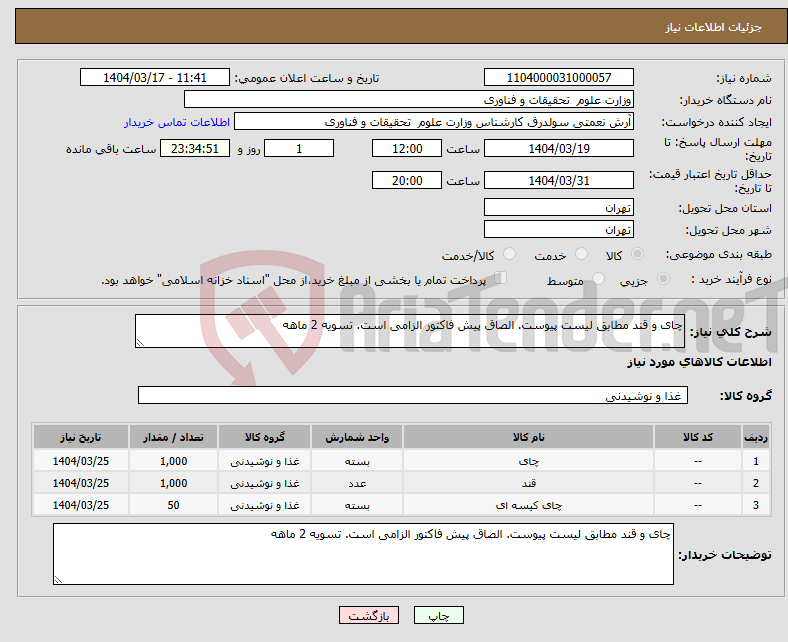This screenshot has height=642, width=788.
Task: Click the resize handle of توضیحات خریدار textarea
Action: [x=58, y=580]
